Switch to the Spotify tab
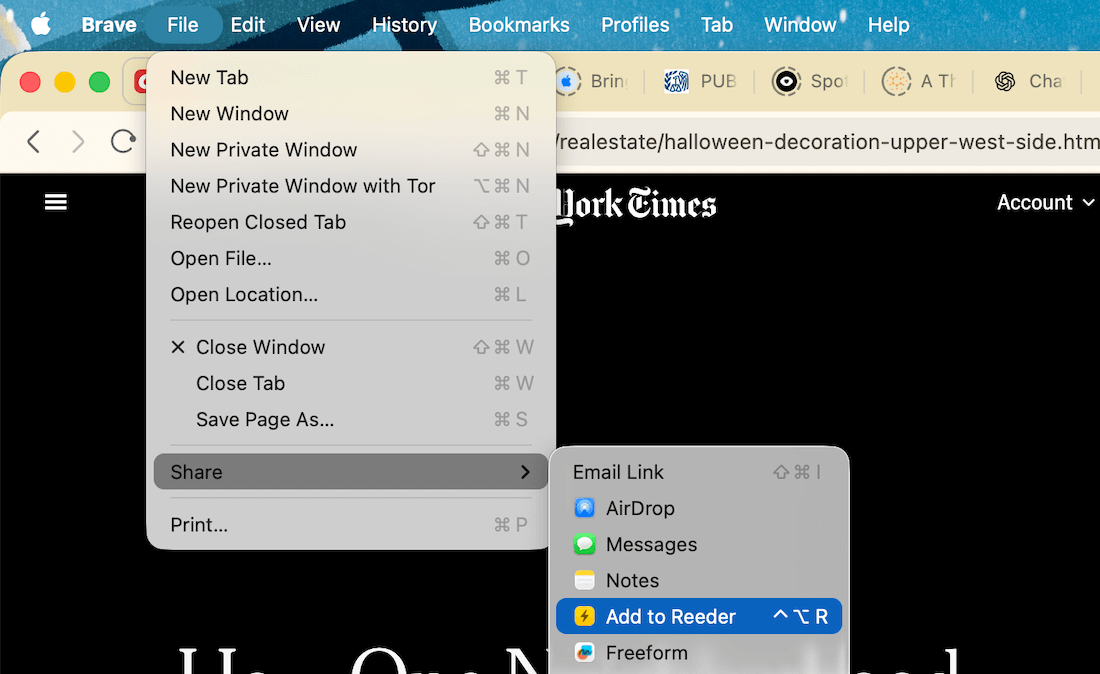This screenshot has height=674, width=1100. point(810,81)
